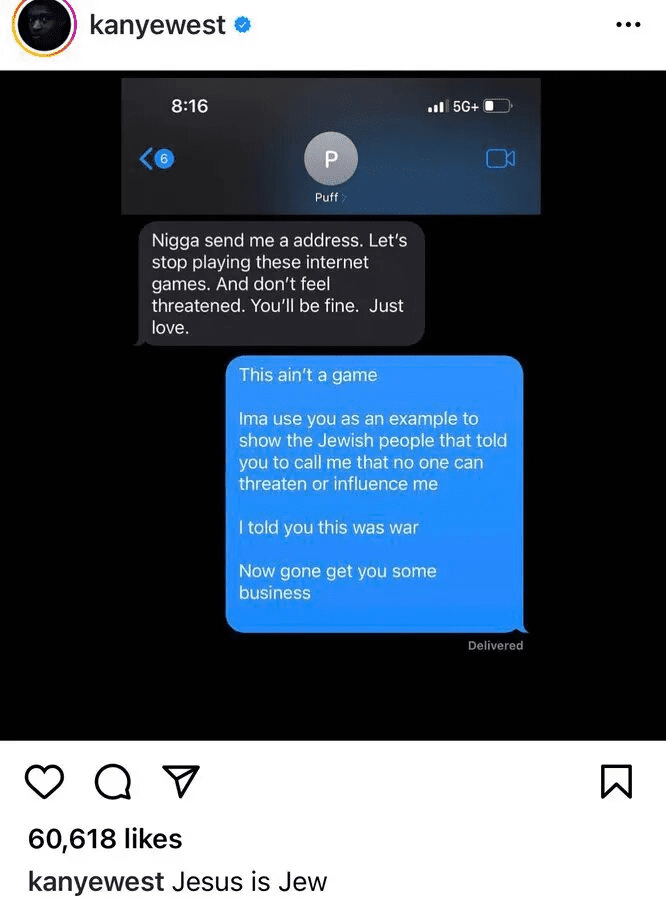The image size is (666, 900).
Task: Expand Puff contact details chevron
Action: pos(343,197)
